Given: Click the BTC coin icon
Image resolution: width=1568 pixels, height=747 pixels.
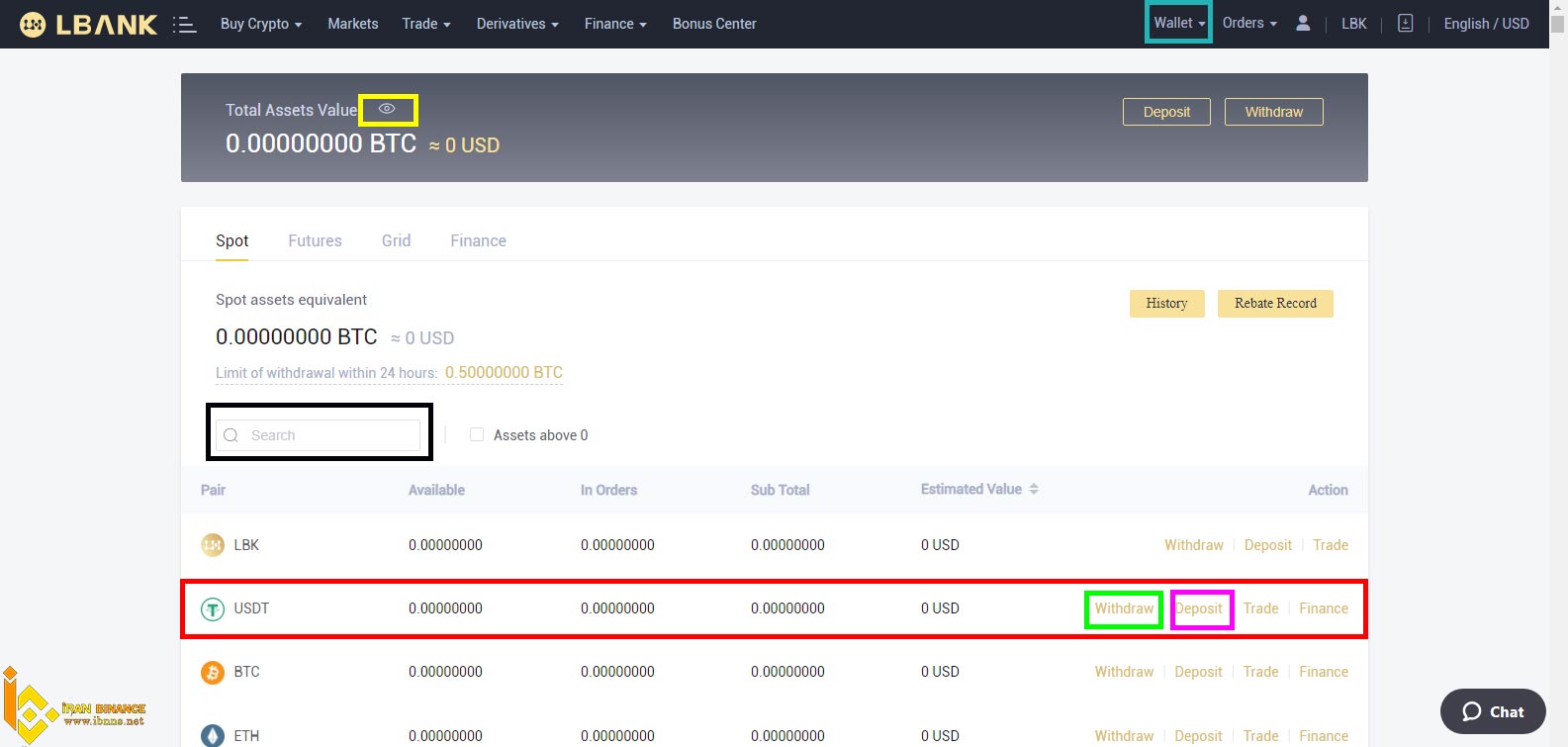Looking at the screenshot, I should click(x=213, y=673).
